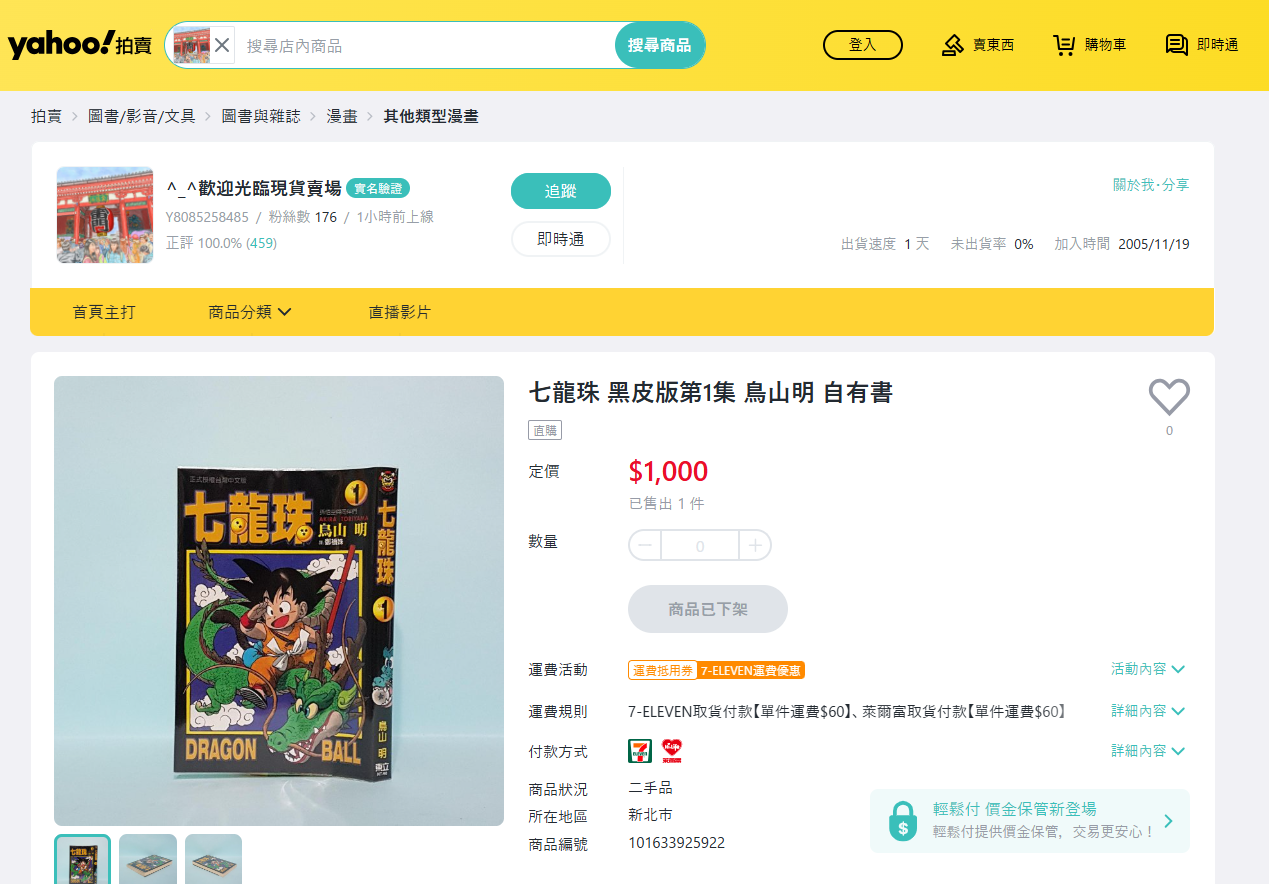1269x884 pixels.
Task: Expand 商品分類 dropdown menu
Action: click(x=250, y=312)
